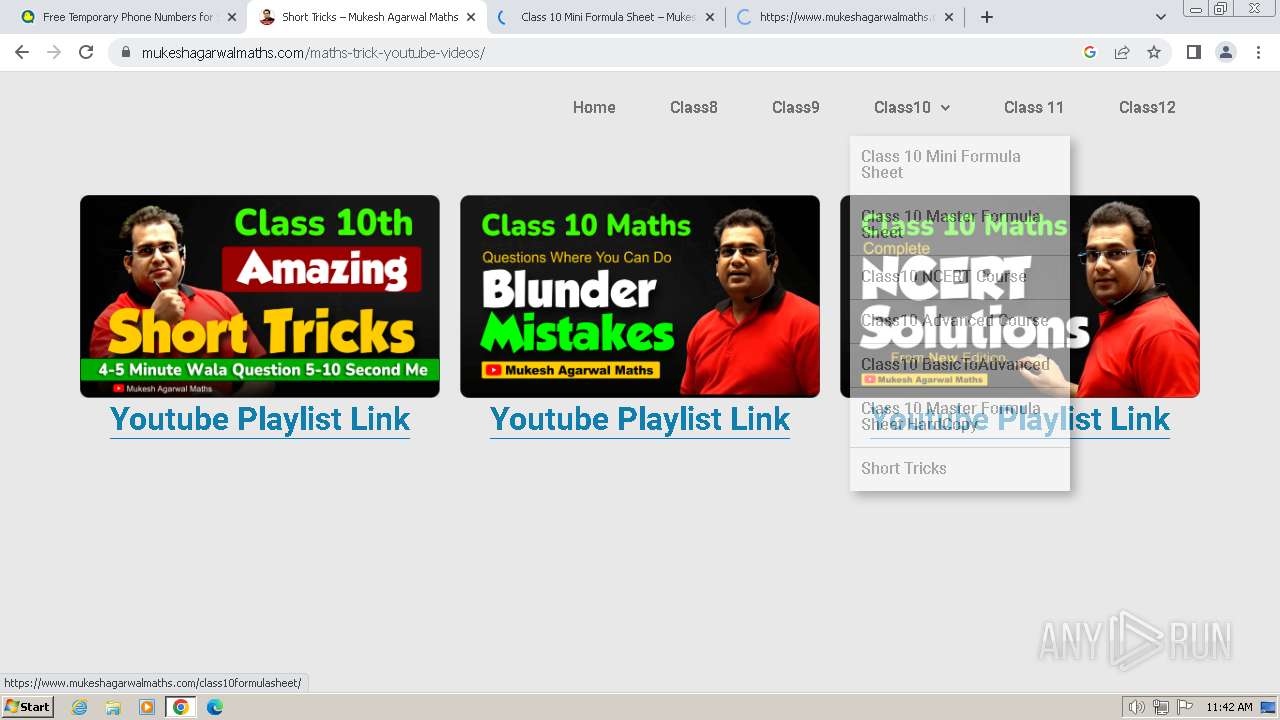The image size is (1280, 720).
Task: Open the Home menu link
Action: click(x=594, y=107)
